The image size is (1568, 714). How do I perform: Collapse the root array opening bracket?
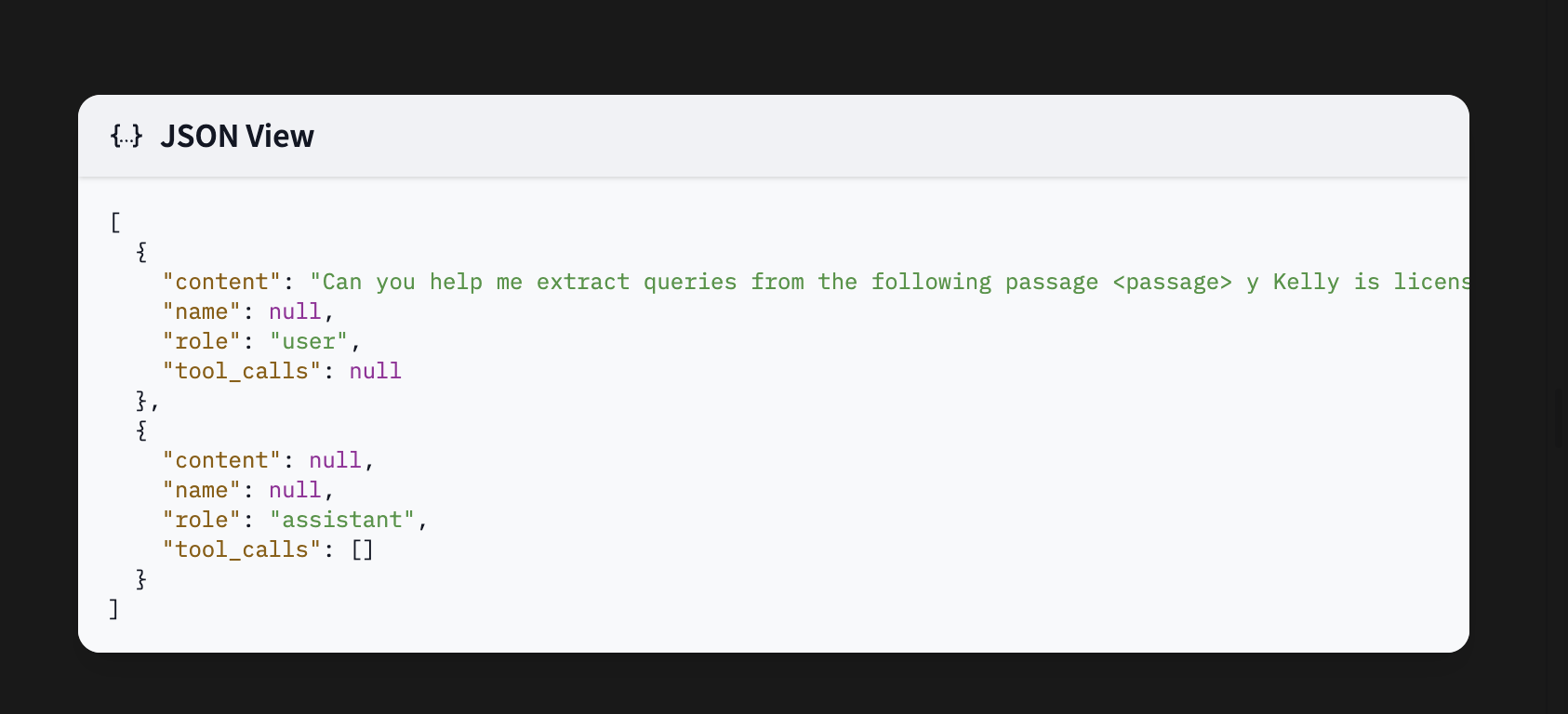115,222
